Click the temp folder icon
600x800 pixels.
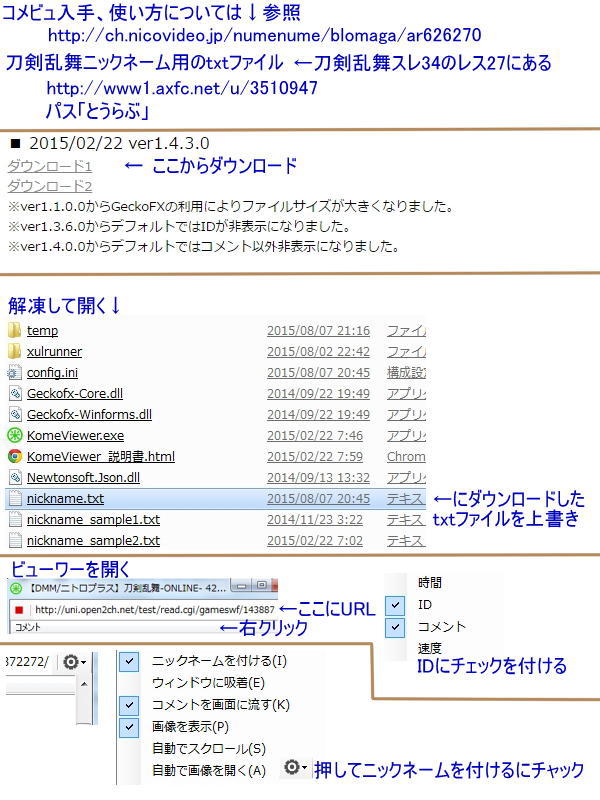pos(14,331)
